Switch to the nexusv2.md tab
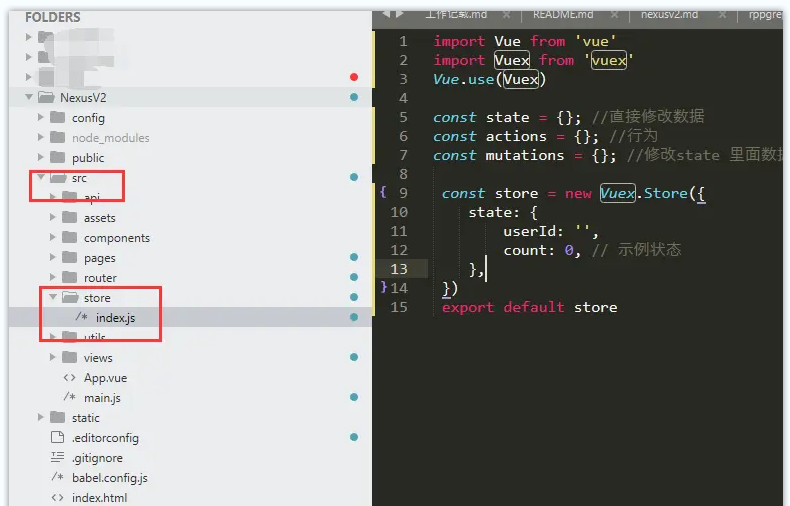The image size is (790, 506). point(672,15)
